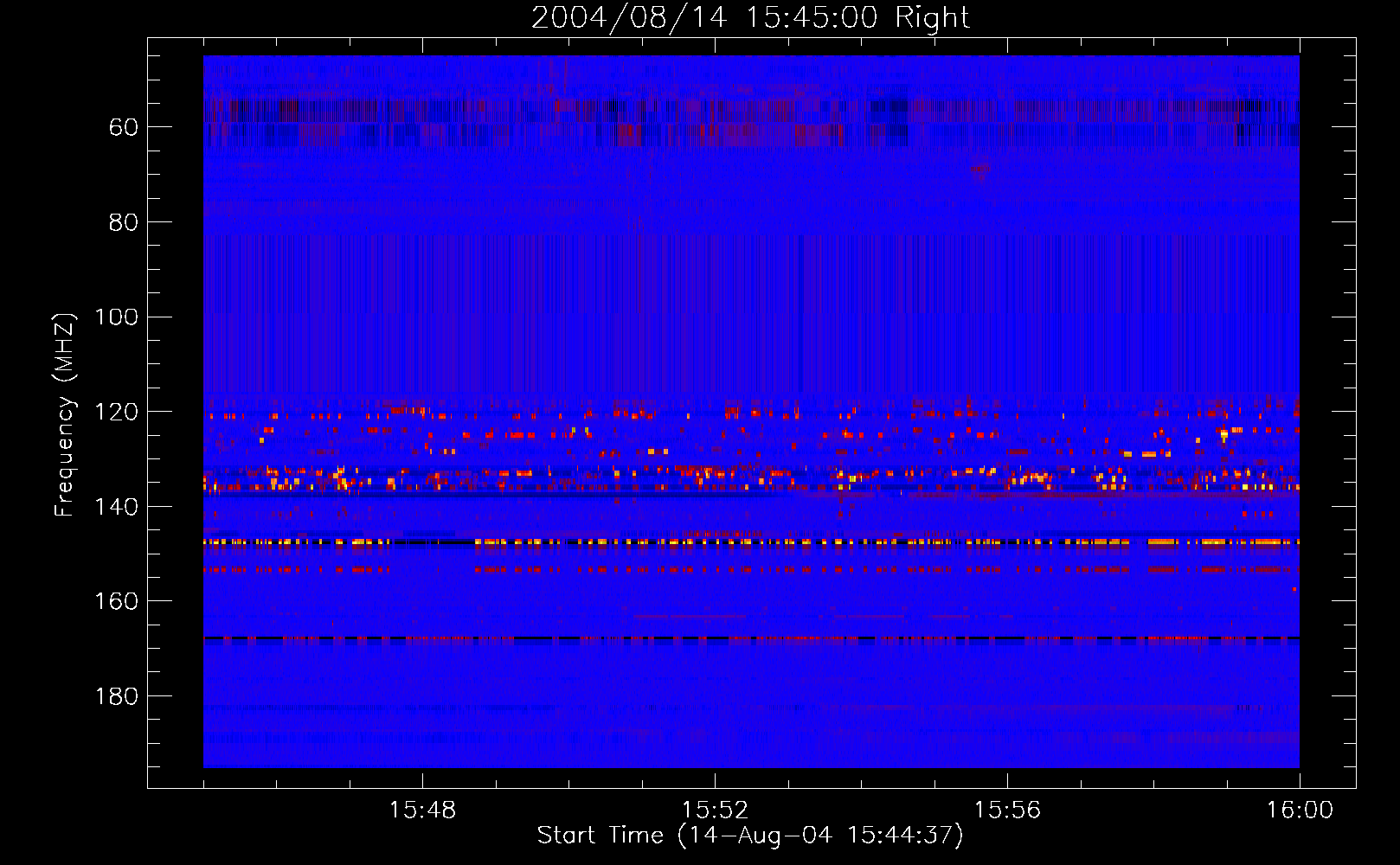Select the 120 frequency tick label
The height and width of the screenshot is (865, 1400).
[x=117, y=412]
